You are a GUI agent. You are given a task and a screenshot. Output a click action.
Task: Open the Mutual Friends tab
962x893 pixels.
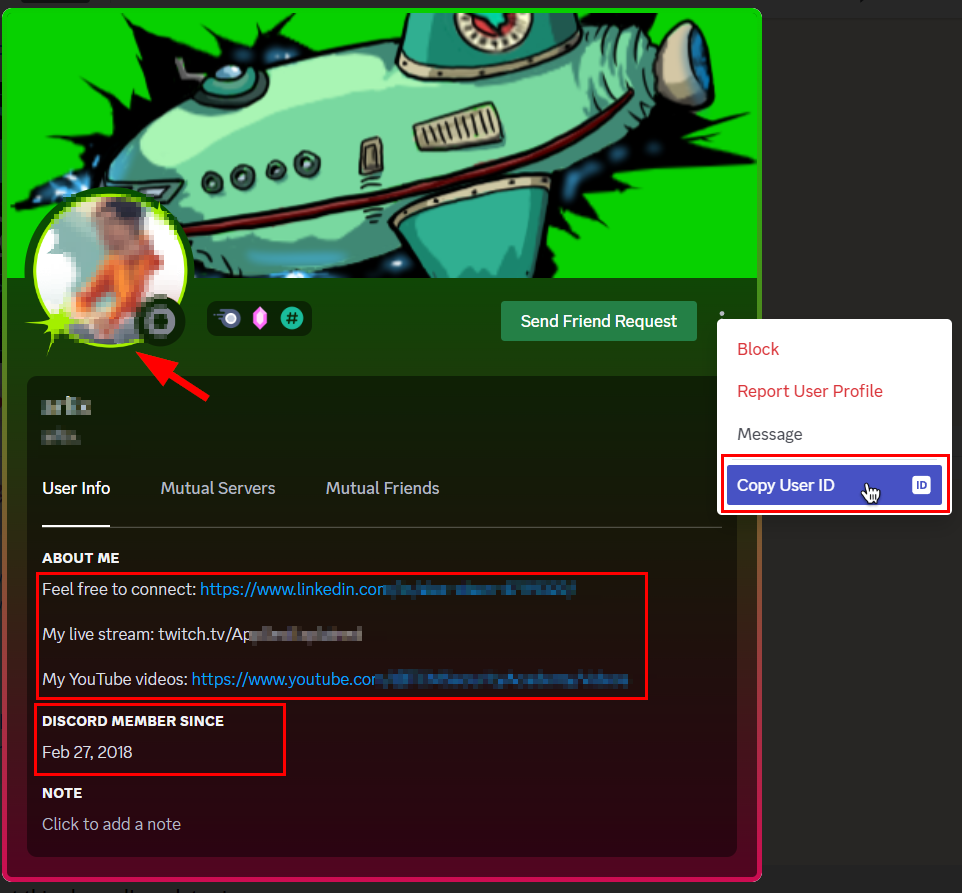tap(382, 488)
